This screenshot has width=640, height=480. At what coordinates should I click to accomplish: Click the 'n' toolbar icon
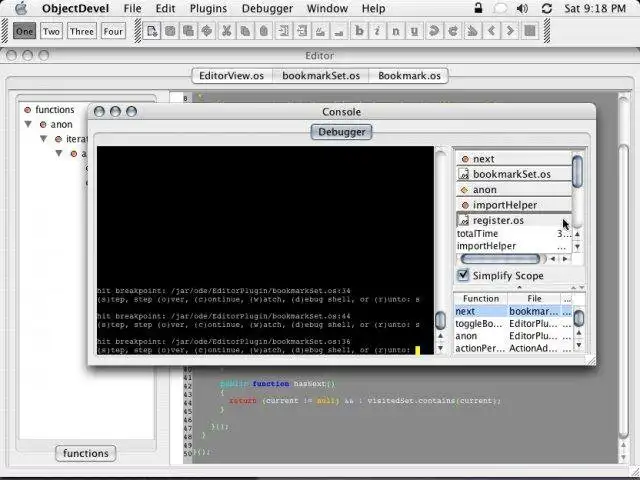[x=396, y=31]
